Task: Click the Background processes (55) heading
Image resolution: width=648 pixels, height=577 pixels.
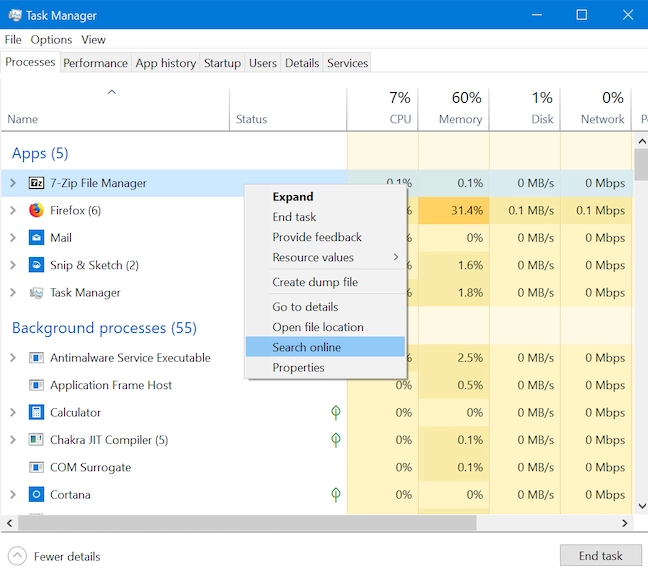Action: [104, 328]
